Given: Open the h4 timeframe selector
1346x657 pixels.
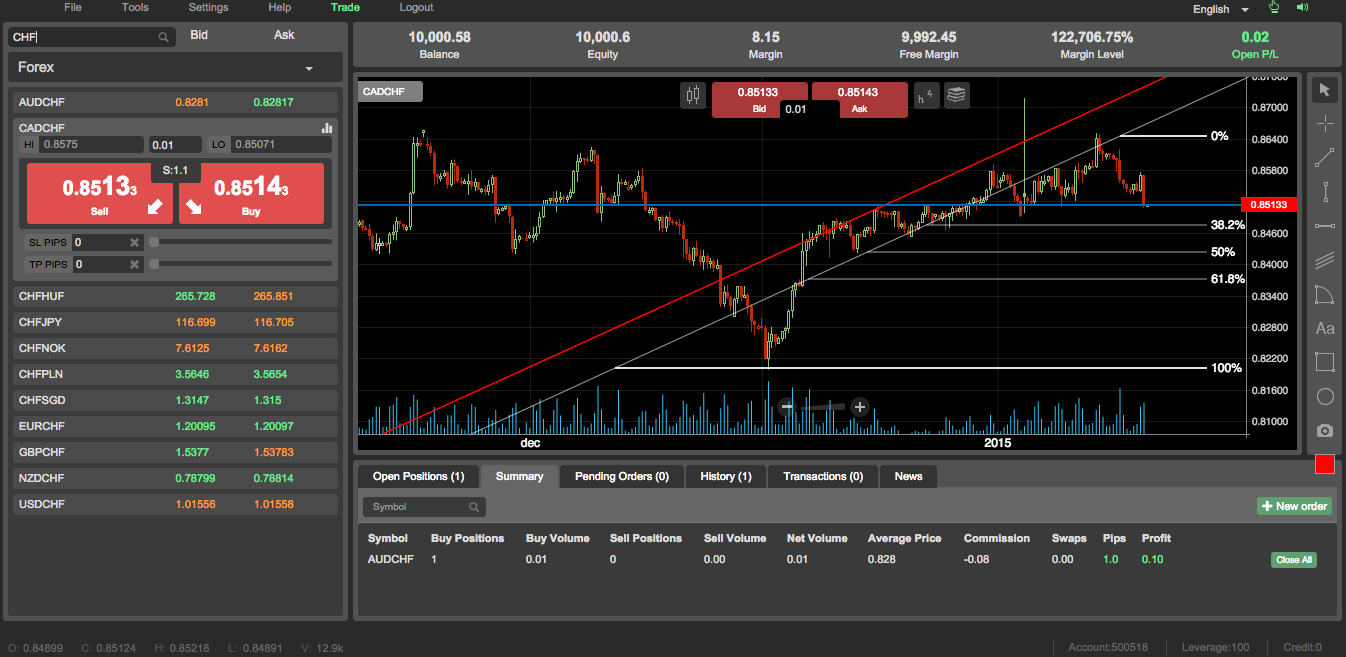Looking at the screenshot, I should click(x=925, y=96).
